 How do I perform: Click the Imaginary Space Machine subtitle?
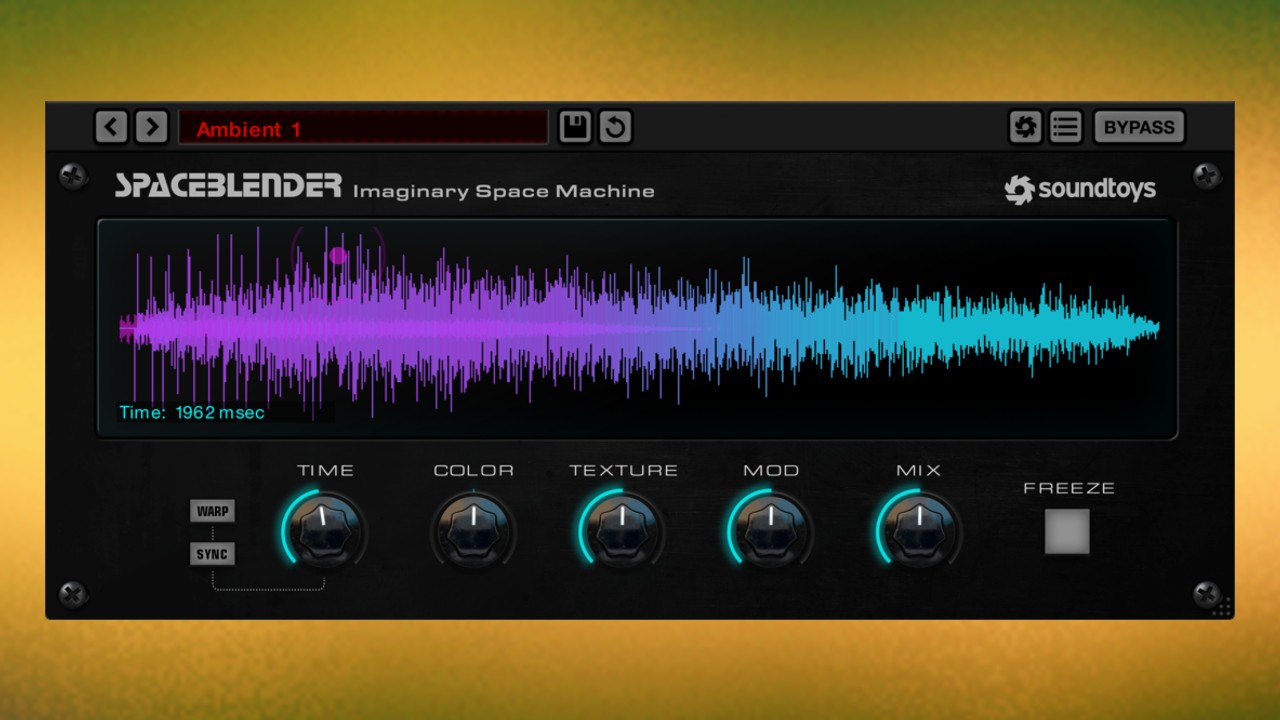point(504,191)
